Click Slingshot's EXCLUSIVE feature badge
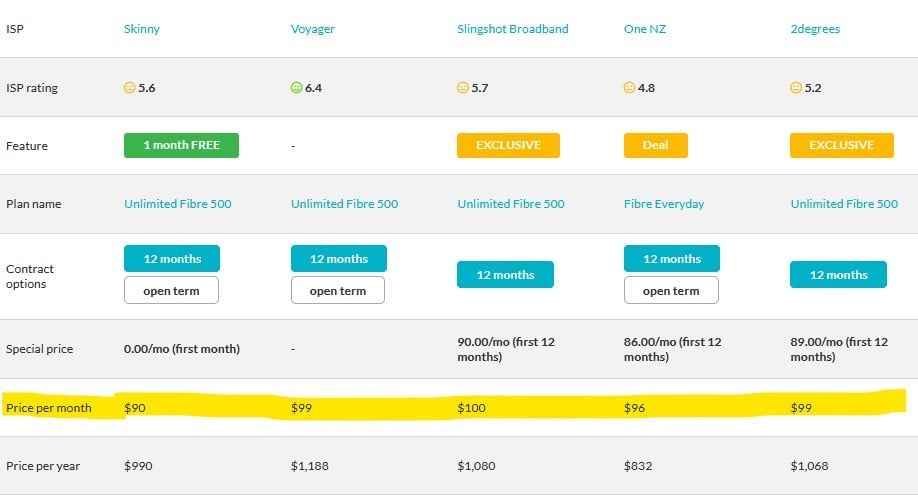 click(508, 145)
